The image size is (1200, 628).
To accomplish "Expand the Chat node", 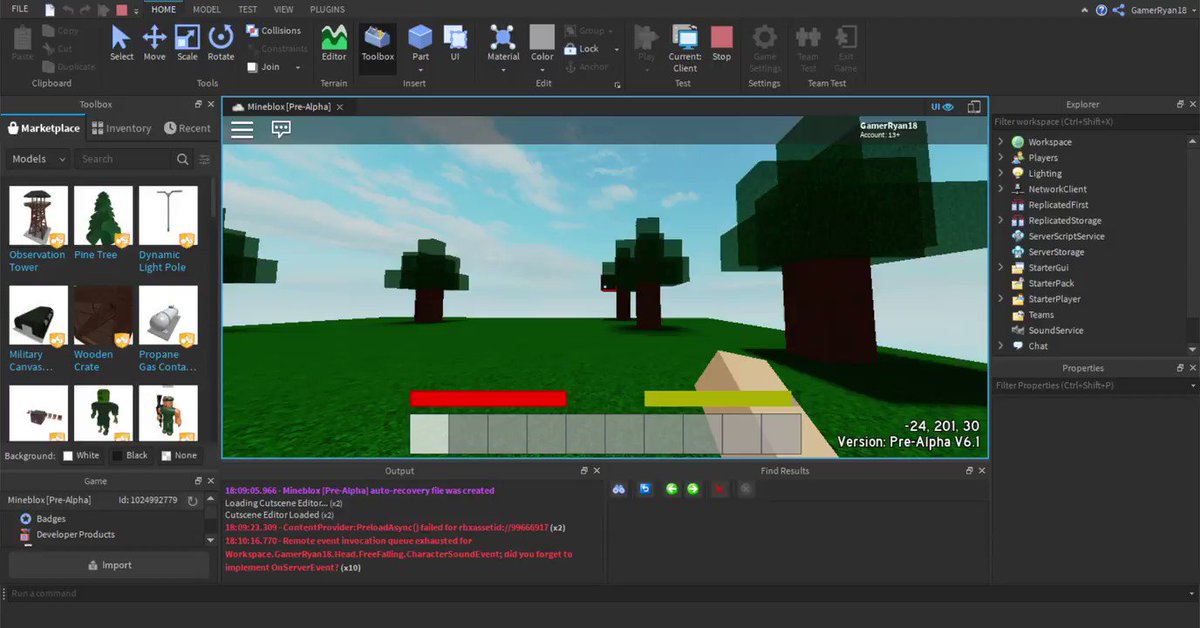I will (1001, 346).
